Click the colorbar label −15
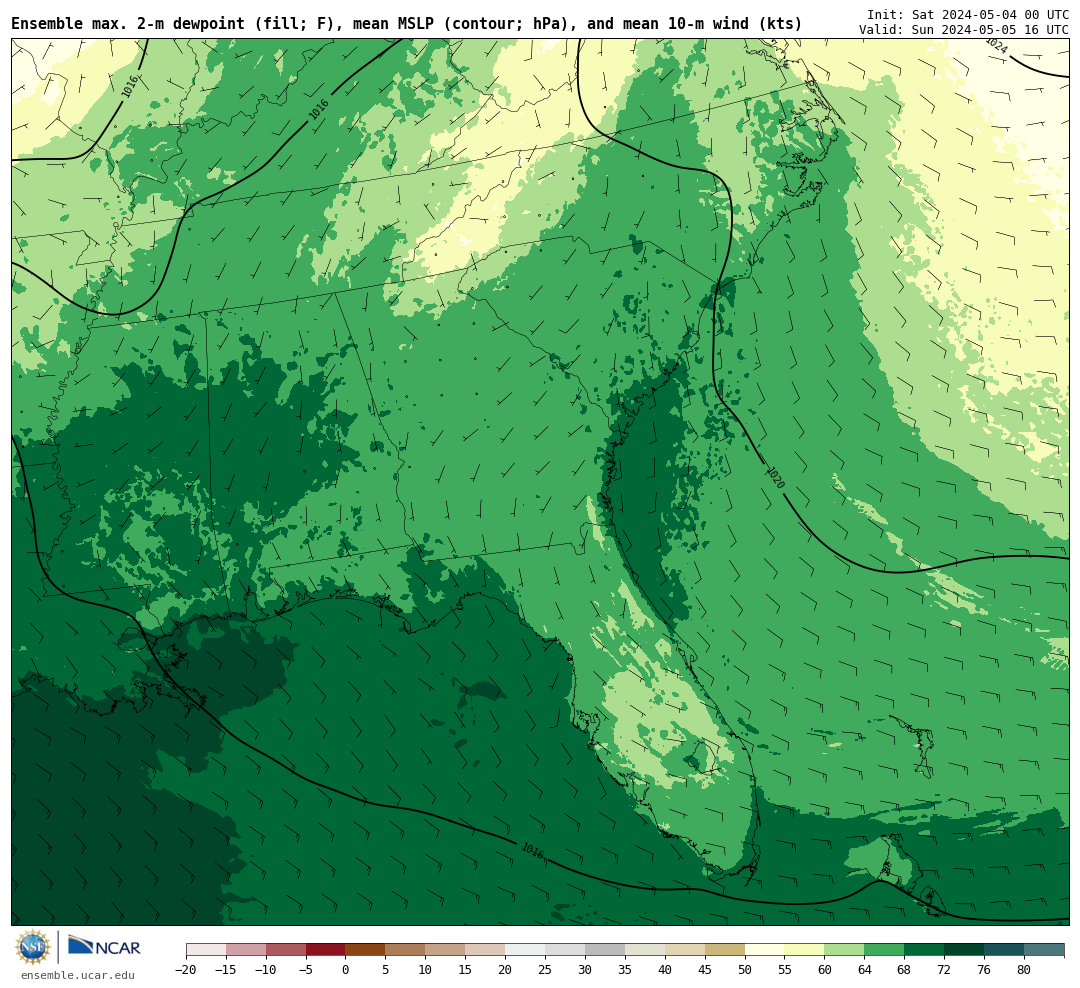The height and width of the screenshot is (988, 1080). [x=226, y=970]
